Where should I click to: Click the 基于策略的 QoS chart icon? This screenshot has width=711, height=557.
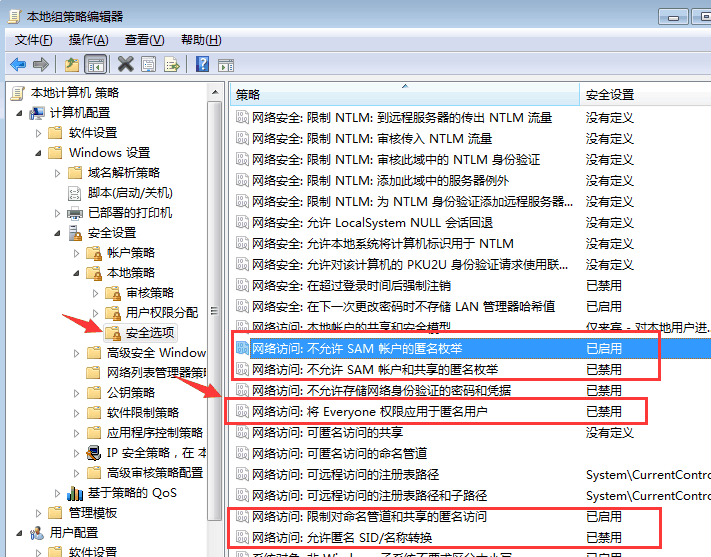tap(75, 493)
